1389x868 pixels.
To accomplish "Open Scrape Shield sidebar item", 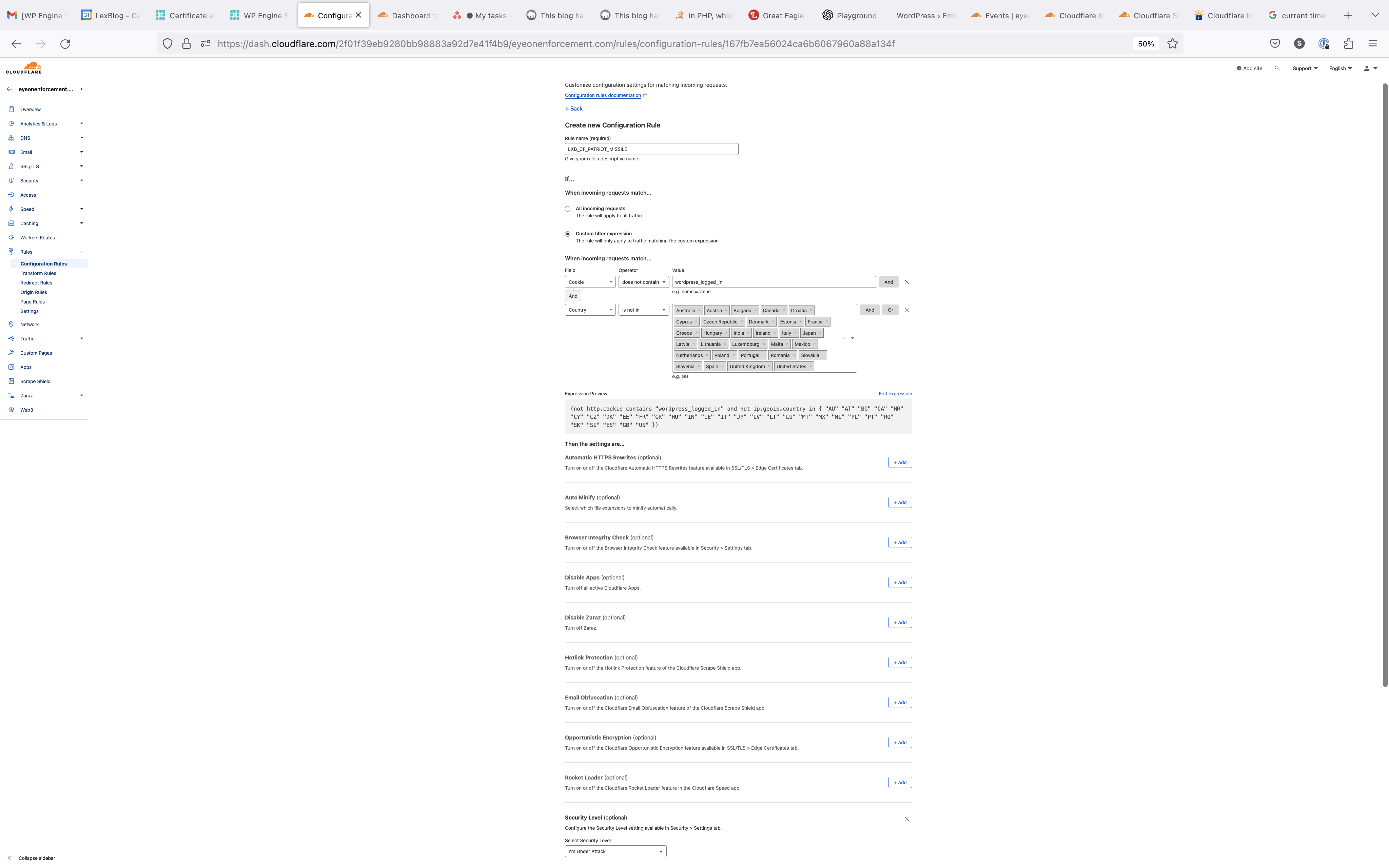I will tap(35, 381).
